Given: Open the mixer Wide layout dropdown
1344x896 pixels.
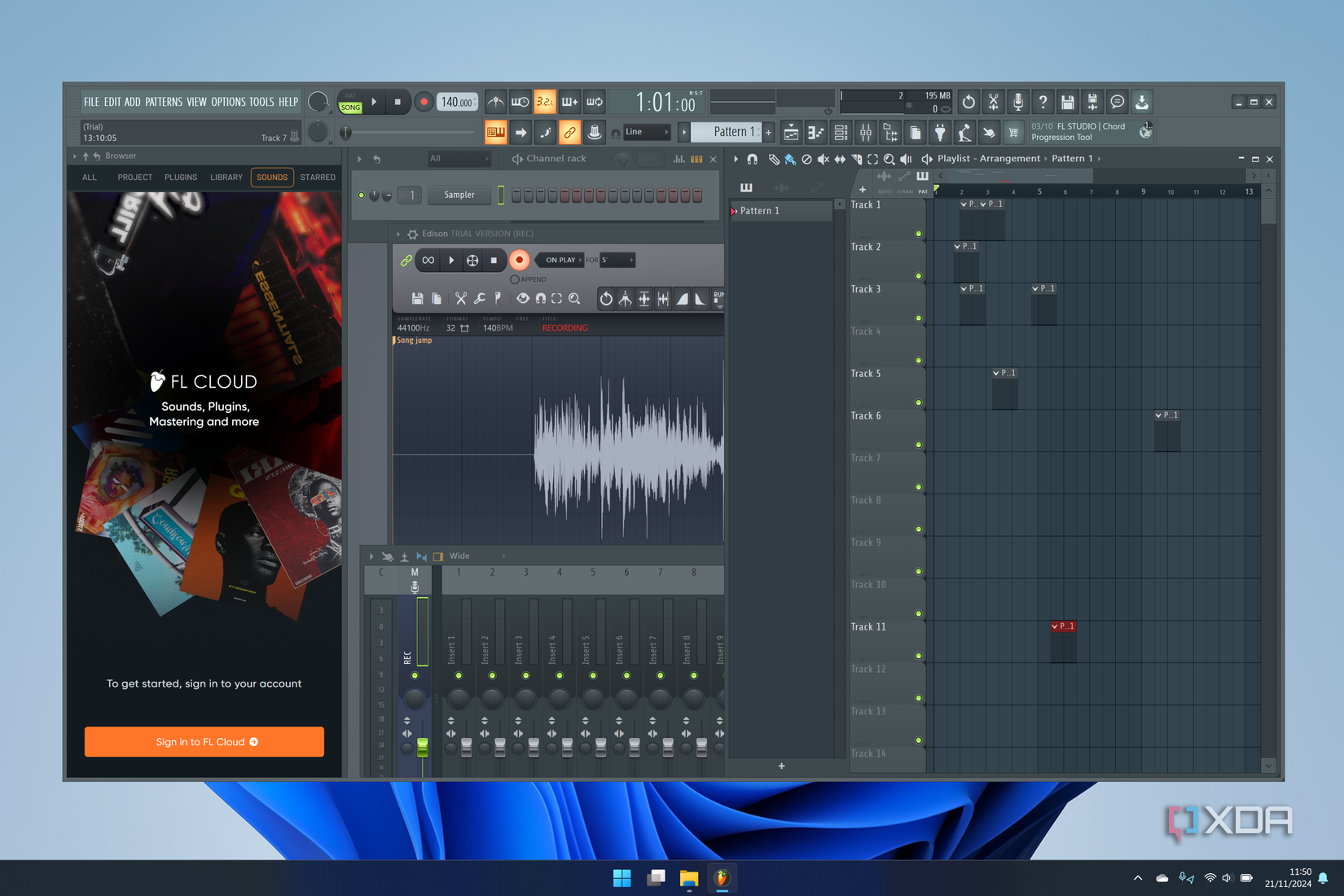Looking at the screenshot, I should (477, 556).
